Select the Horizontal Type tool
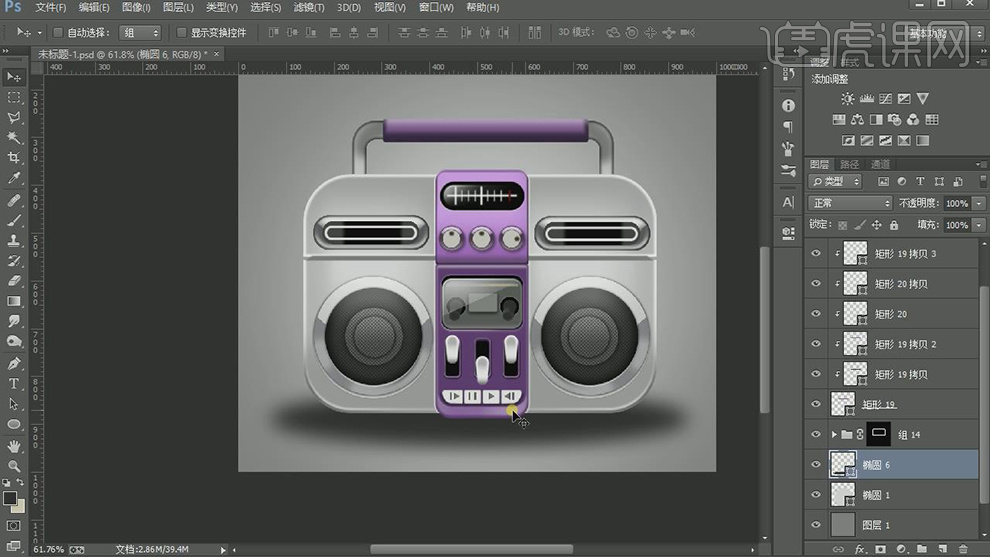 14,384
